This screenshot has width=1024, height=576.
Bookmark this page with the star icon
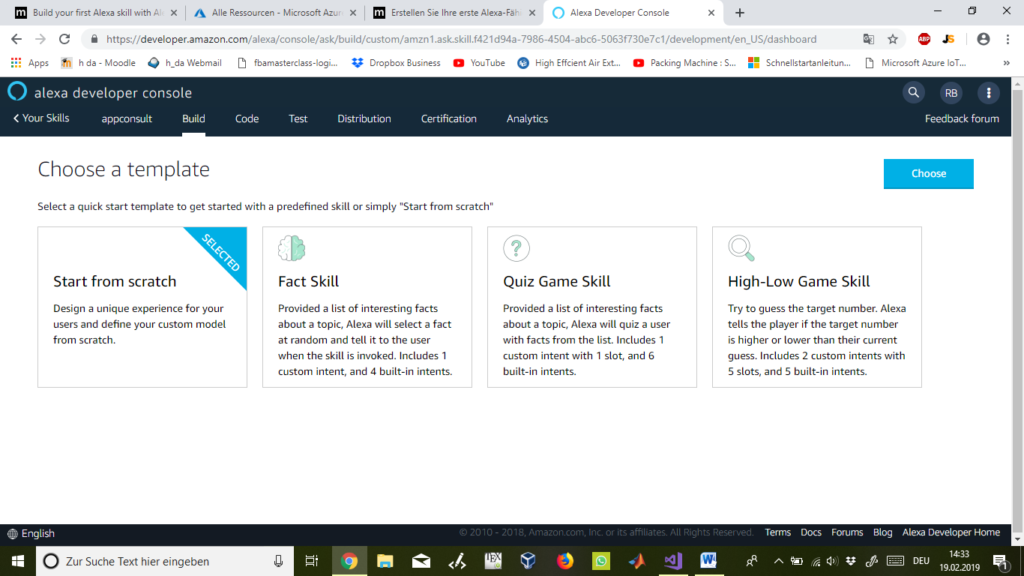click(x=892, y=39)
